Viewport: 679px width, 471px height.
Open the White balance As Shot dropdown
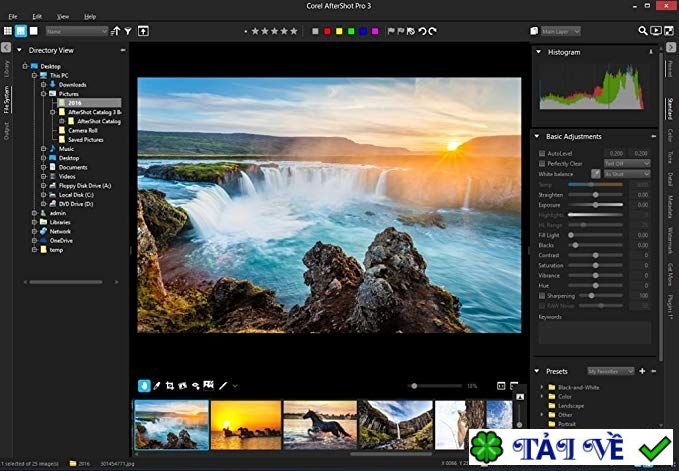click(x=627, y=174)
